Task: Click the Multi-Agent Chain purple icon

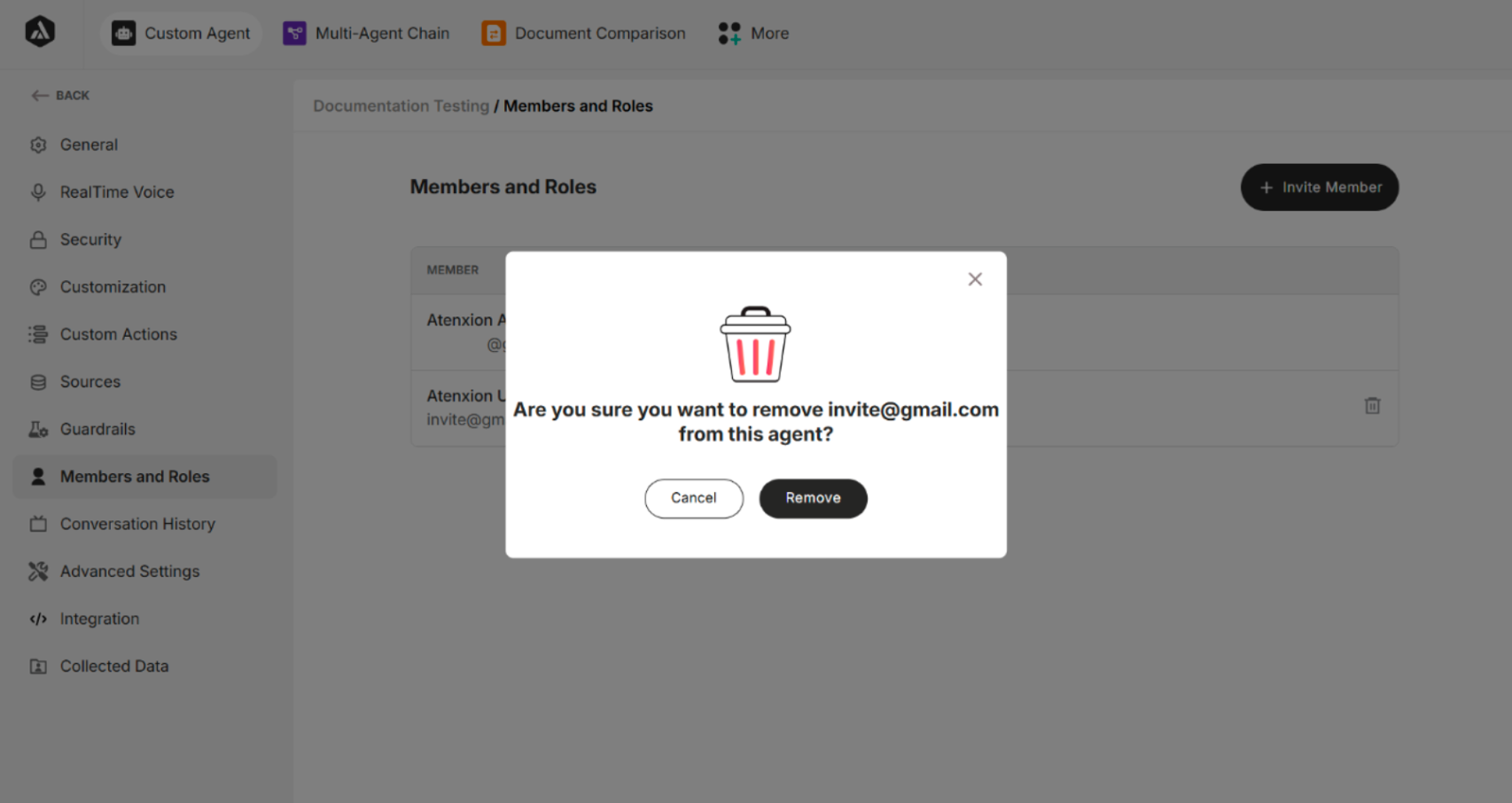Action: tap(295, 34)
